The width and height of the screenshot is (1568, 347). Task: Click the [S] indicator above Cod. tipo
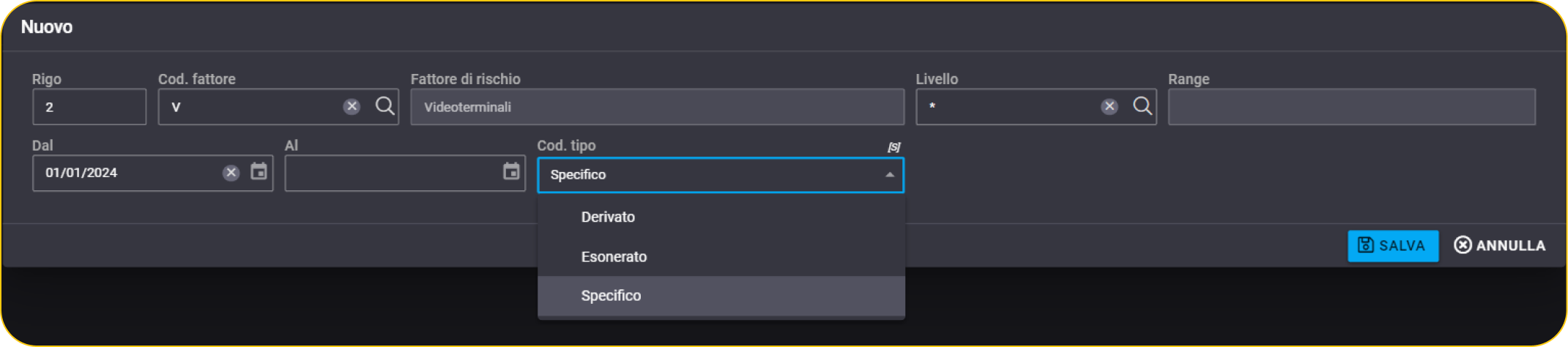pyautogui.click(x=893, y=147)
